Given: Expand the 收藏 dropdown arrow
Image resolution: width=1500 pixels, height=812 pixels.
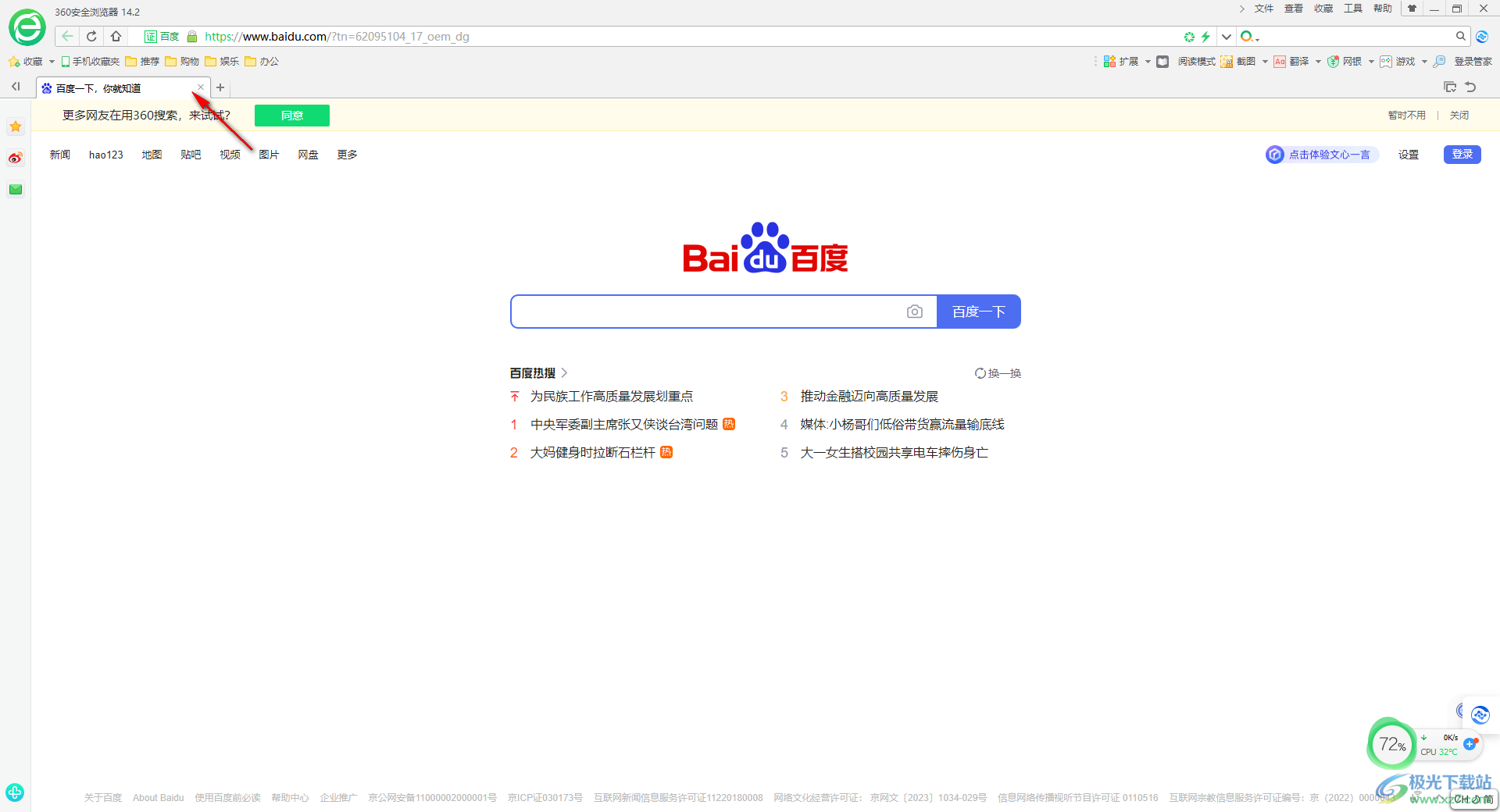Looking at the screenshot, I should [x=52, y=62].
